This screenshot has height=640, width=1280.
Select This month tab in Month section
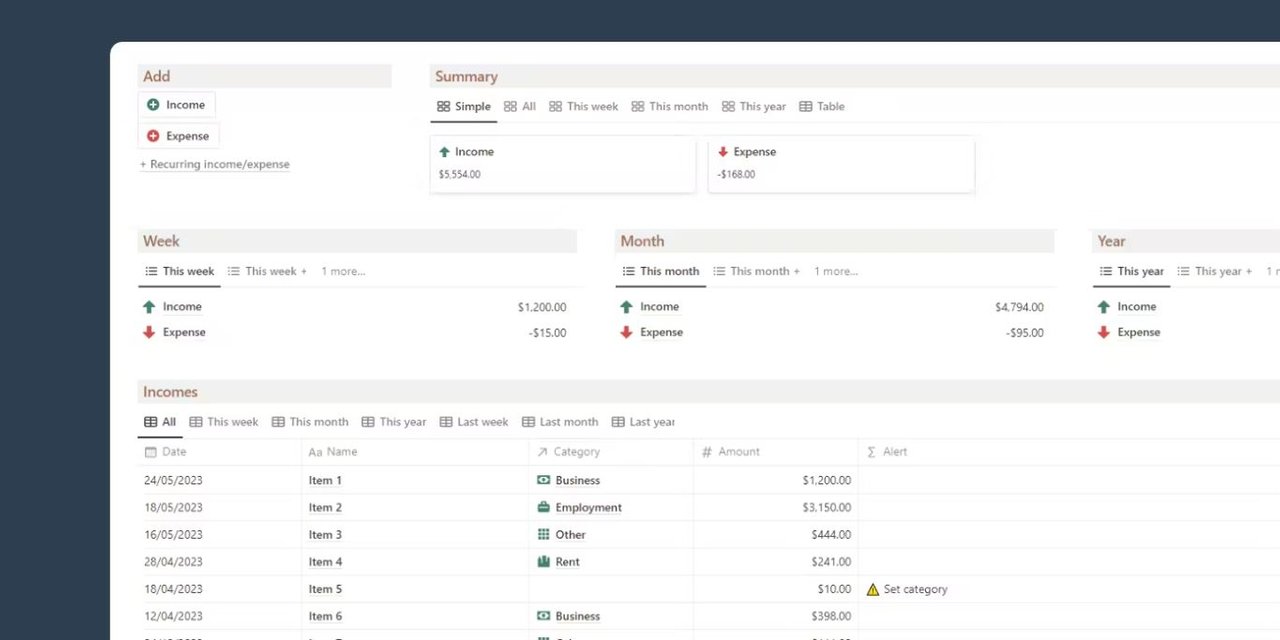[x=661, y=271]
